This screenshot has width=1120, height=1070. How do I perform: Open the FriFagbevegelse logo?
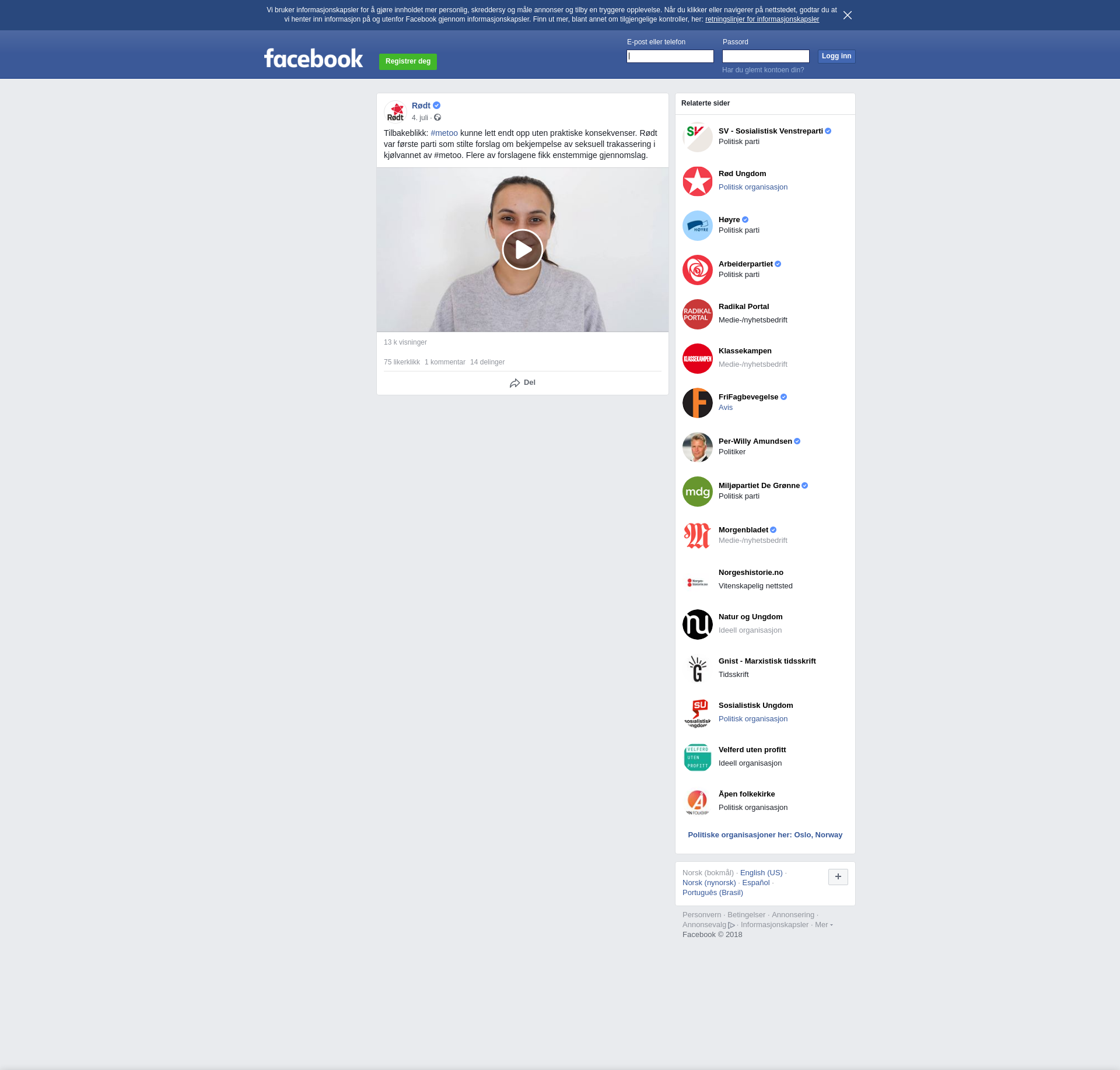tap(698, 403)
